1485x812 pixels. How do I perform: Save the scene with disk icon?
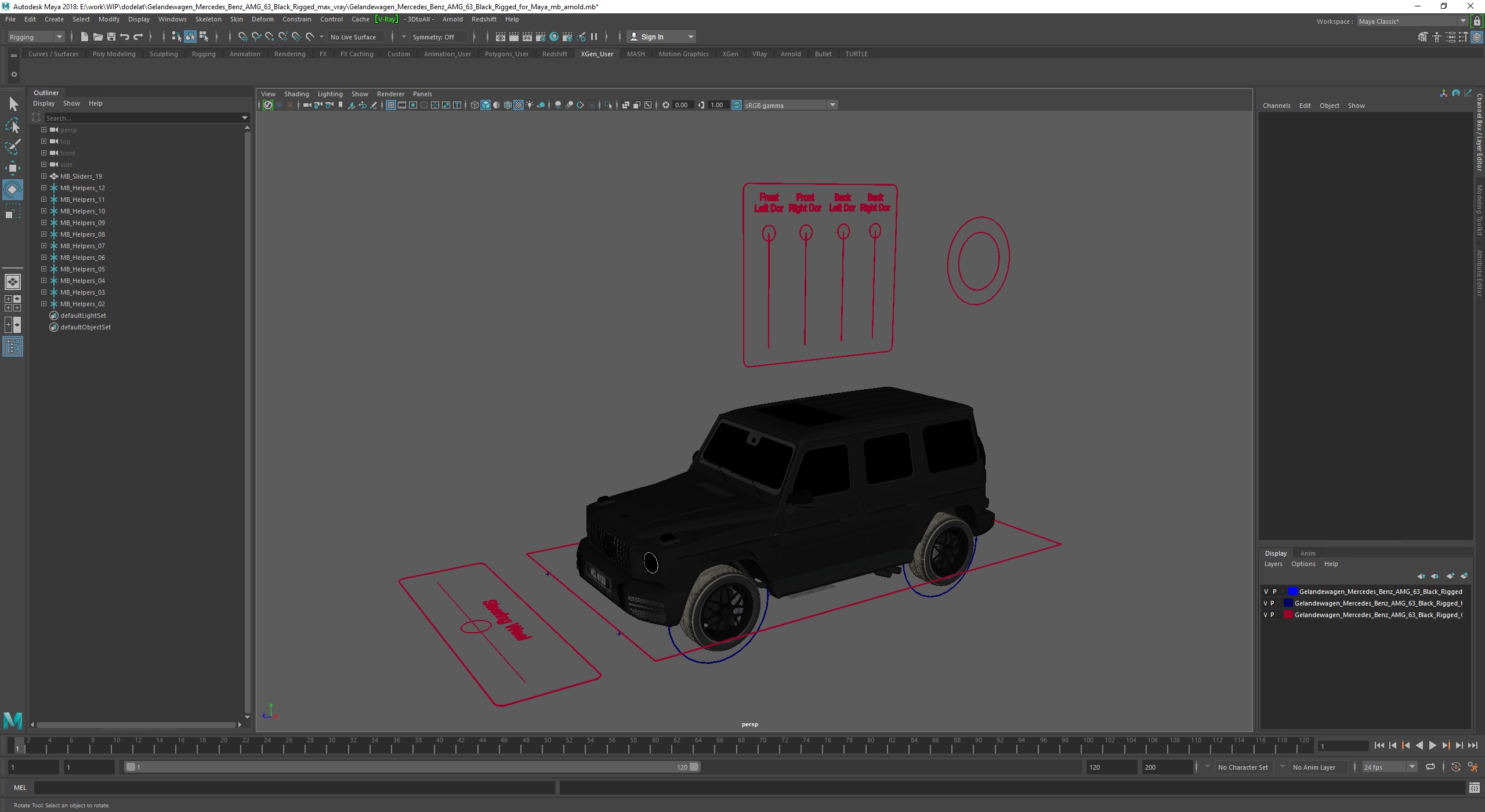(x=111, y=37)
